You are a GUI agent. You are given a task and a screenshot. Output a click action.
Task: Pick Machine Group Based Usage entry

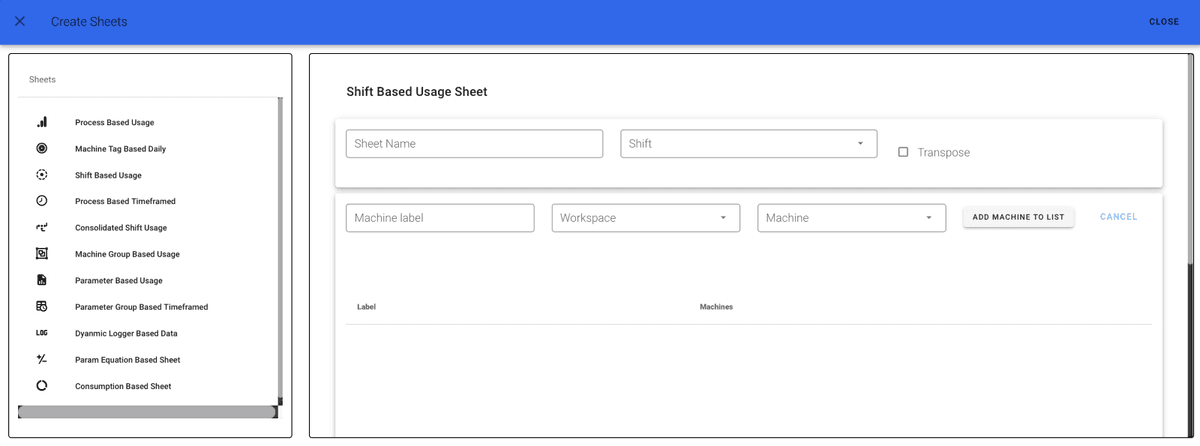pyautogui.click(x=127, y=254)
